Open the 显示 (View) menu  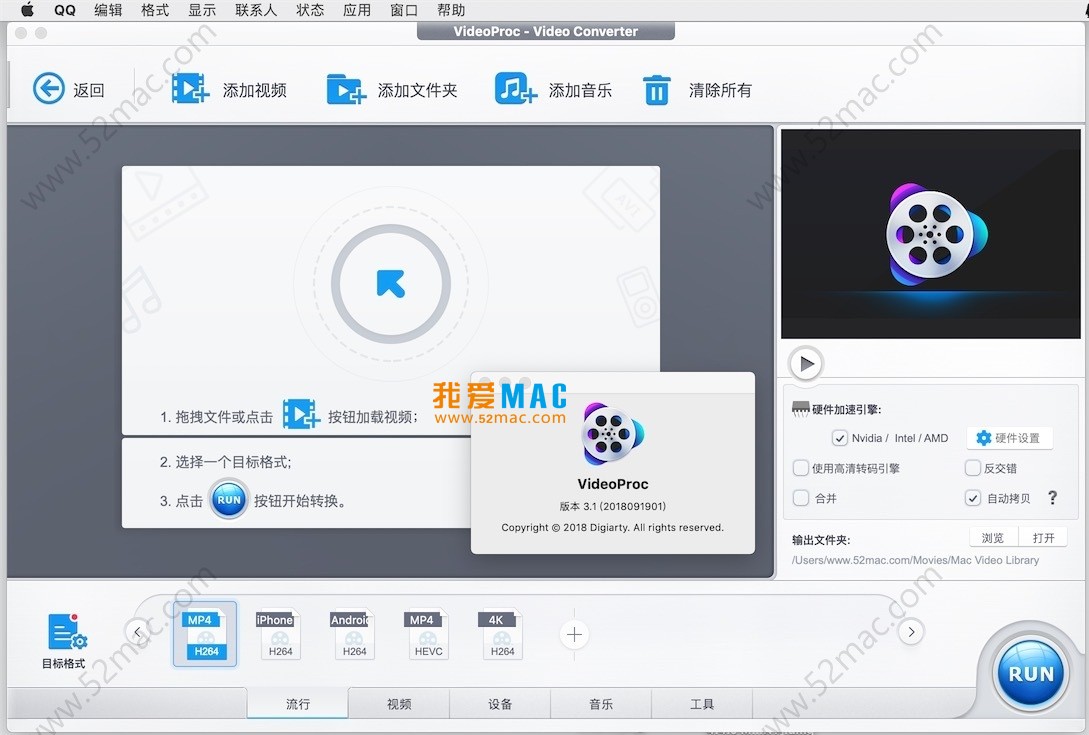coord(202,10)
